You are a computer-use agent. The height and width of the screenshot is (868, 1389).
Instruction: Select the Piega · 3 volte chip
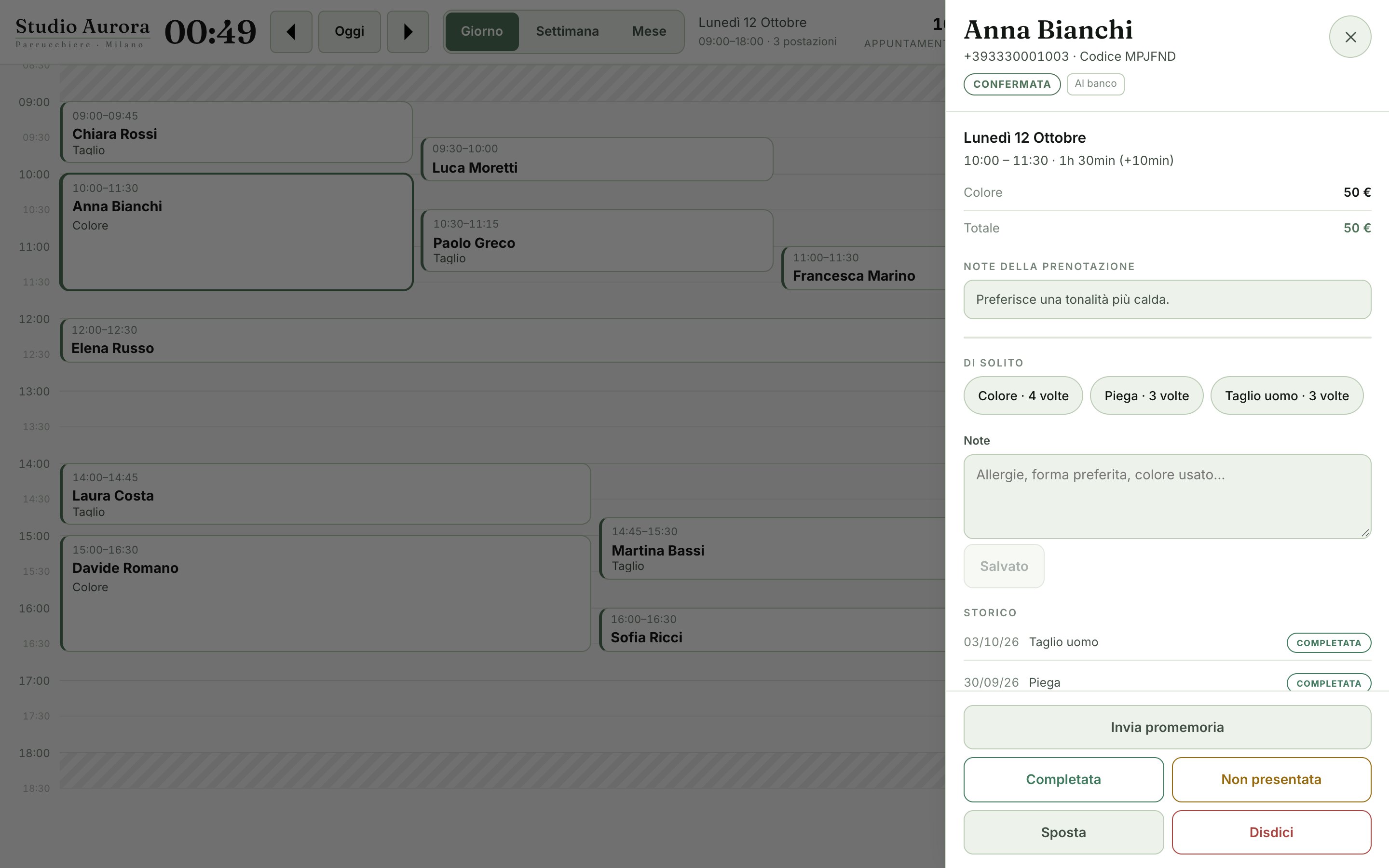click(x=1146, y=395)
